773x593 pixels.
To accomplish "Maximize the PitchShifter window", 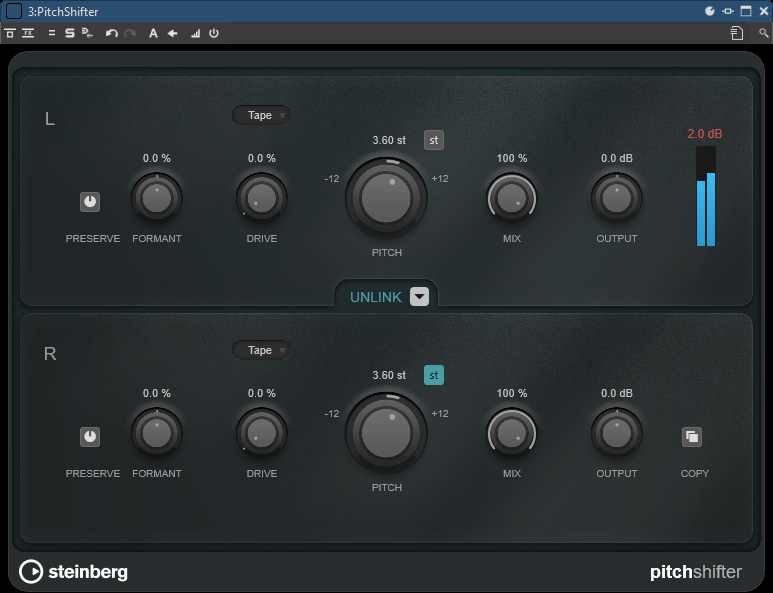I will coord(746,11).
